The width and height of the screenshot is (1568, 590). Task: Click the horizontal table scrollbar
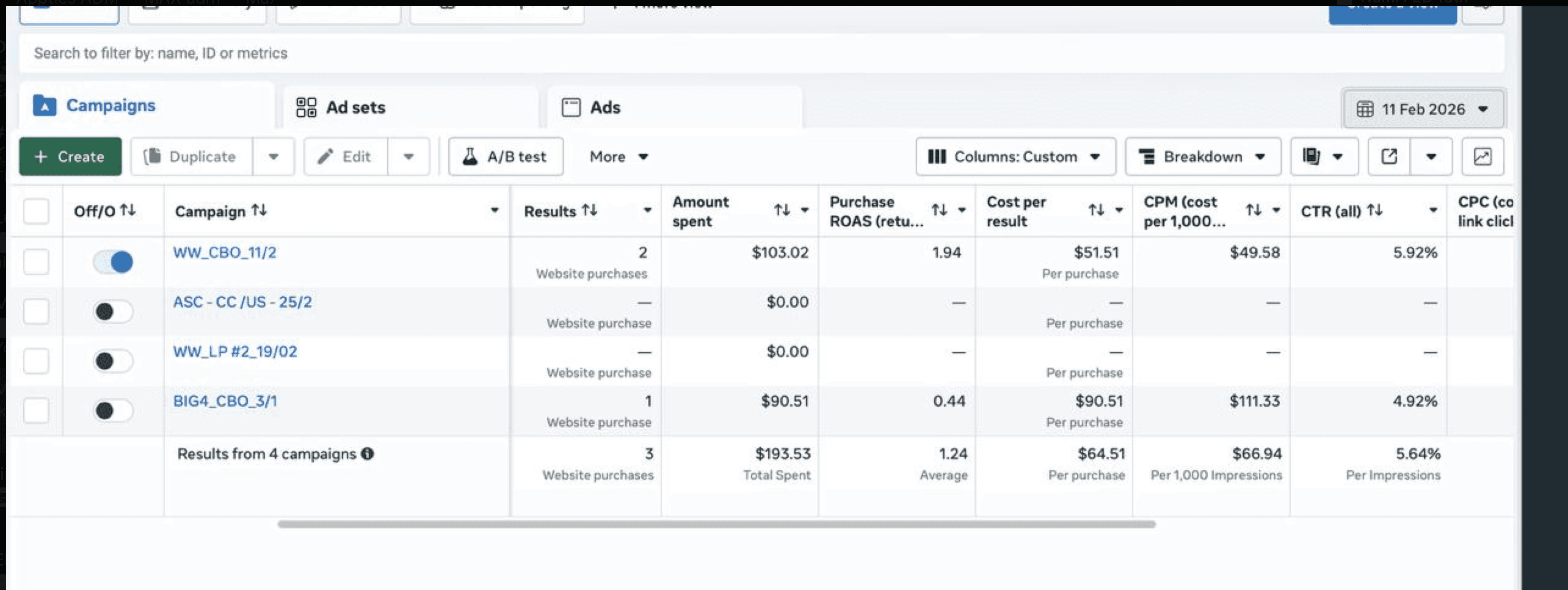click(x=716, y=524)
